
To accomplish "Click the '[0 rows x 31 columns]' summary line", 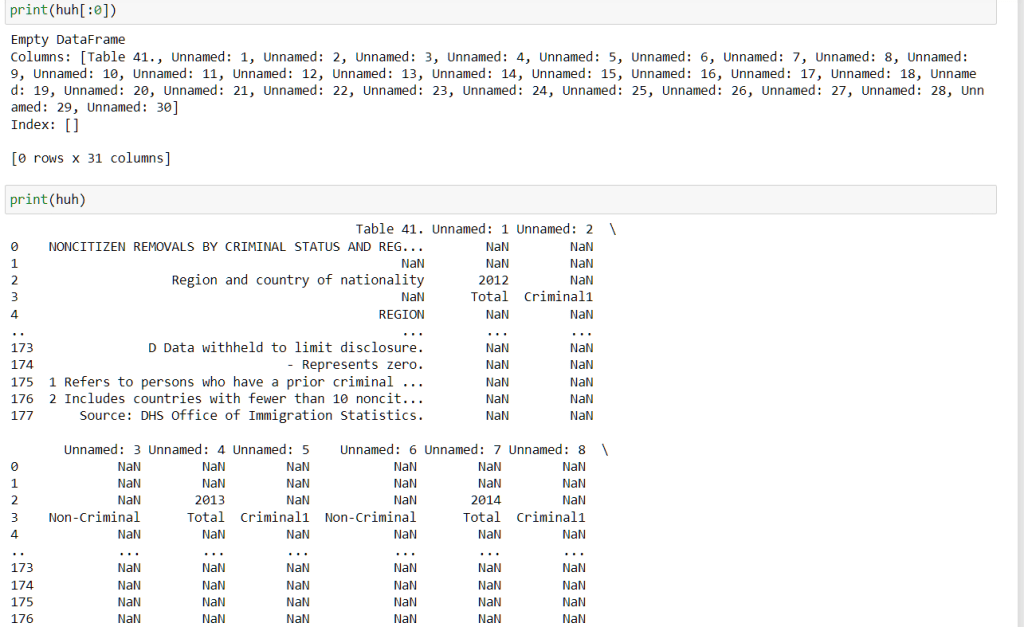I will tap(91, 159).
